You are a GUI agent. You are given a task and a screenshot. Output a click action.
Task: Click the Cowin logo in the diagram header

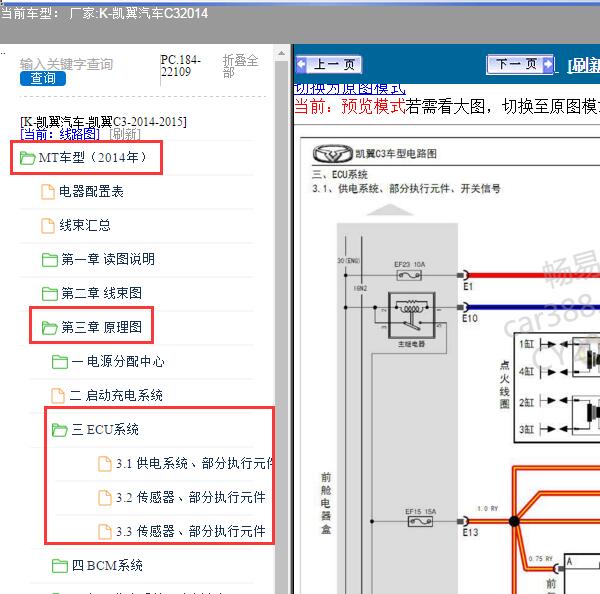pyautogui.click(x=332, y=154)
